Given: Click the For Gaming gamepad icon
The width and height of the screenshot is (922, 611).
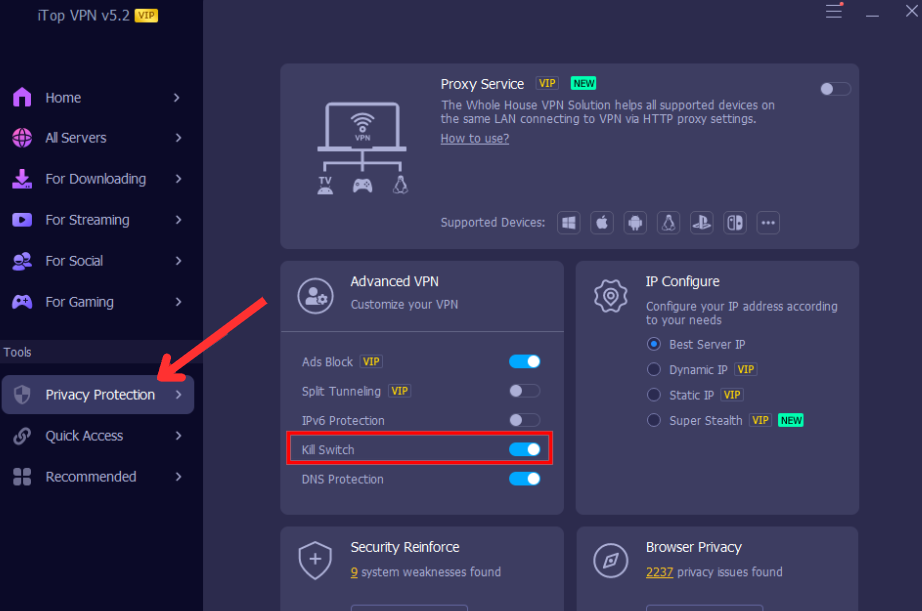Looking at the screenshot, I should click(22, 302).
